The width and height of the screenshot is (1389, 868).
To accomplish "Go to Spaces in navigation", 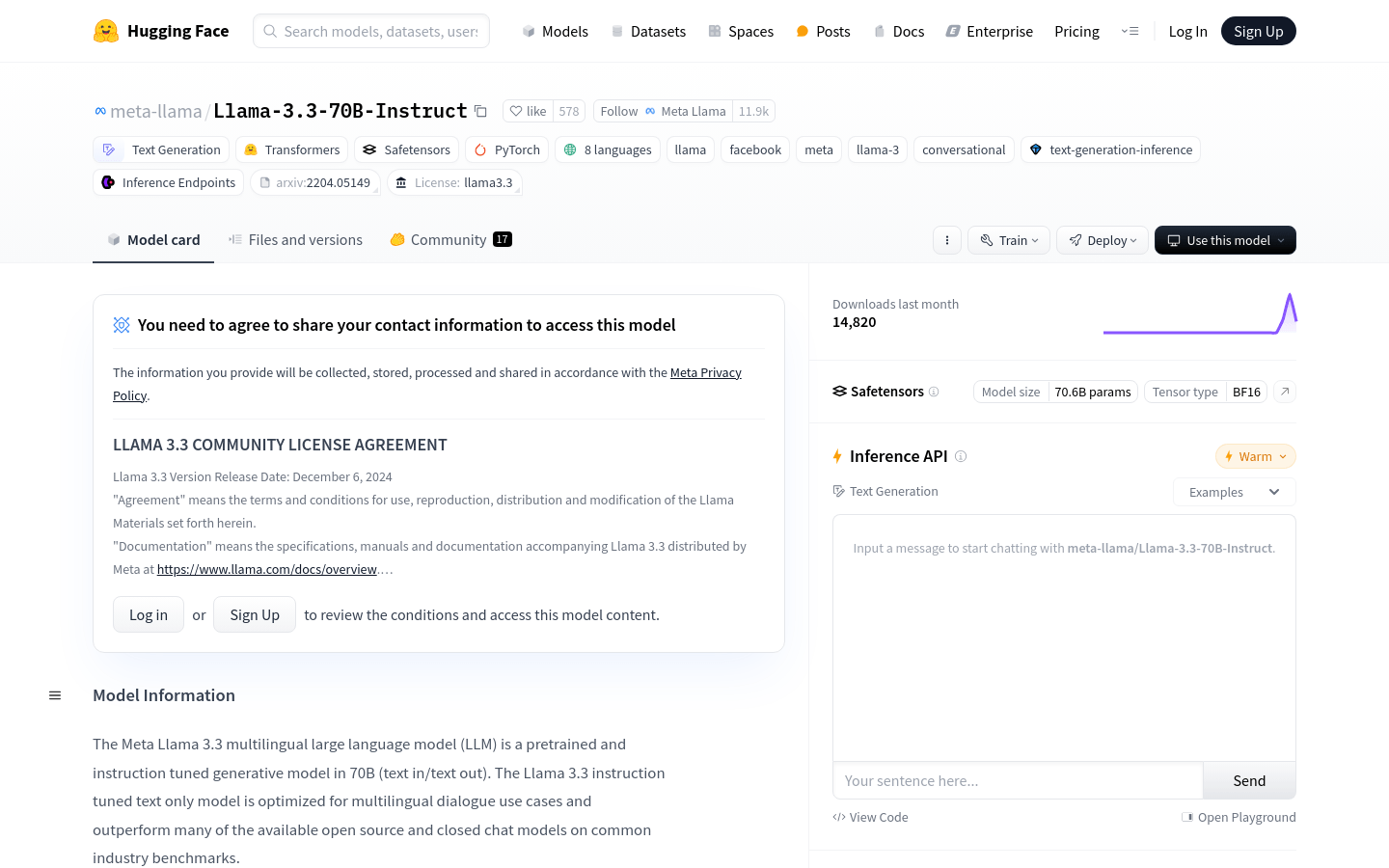I will (x=741, y=31).
